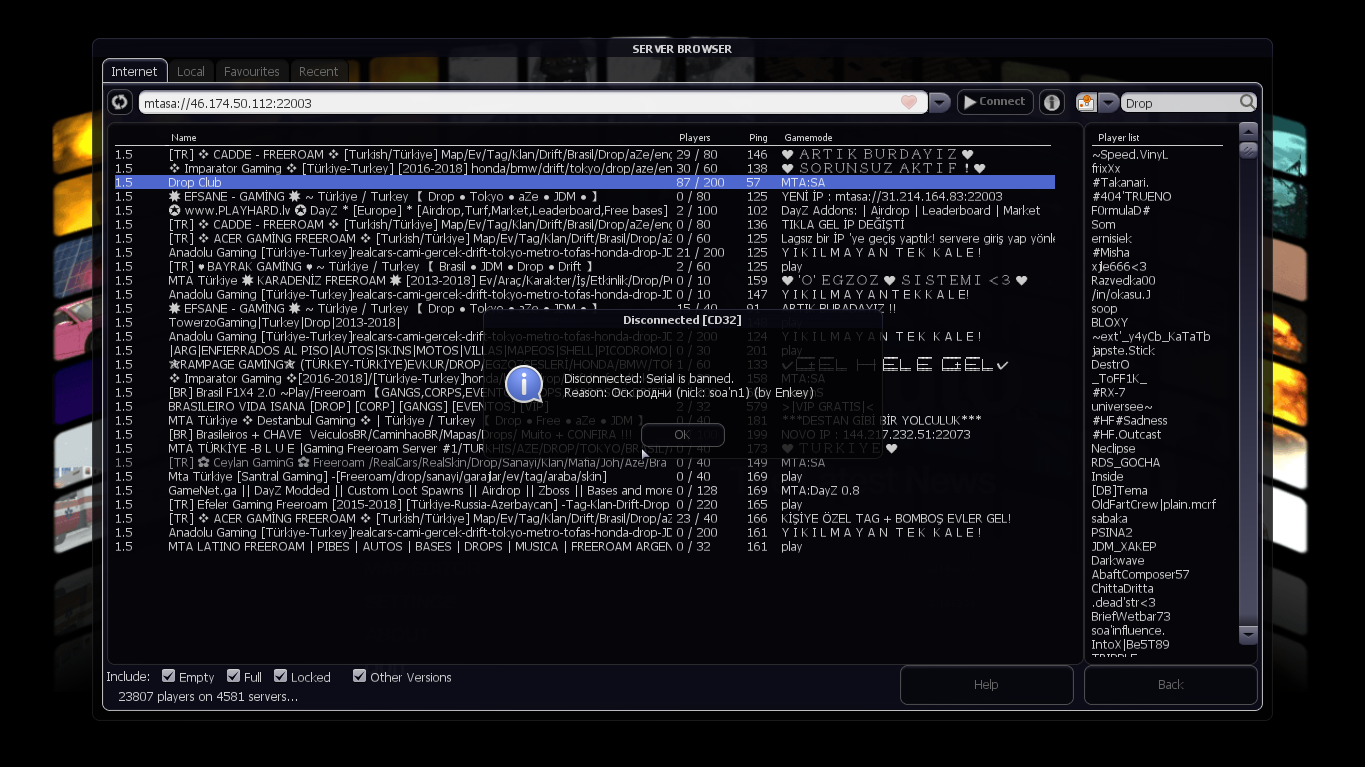Sort servers by Gamemode column header
The image size is (1365, 767).
(x=808, y=138)
